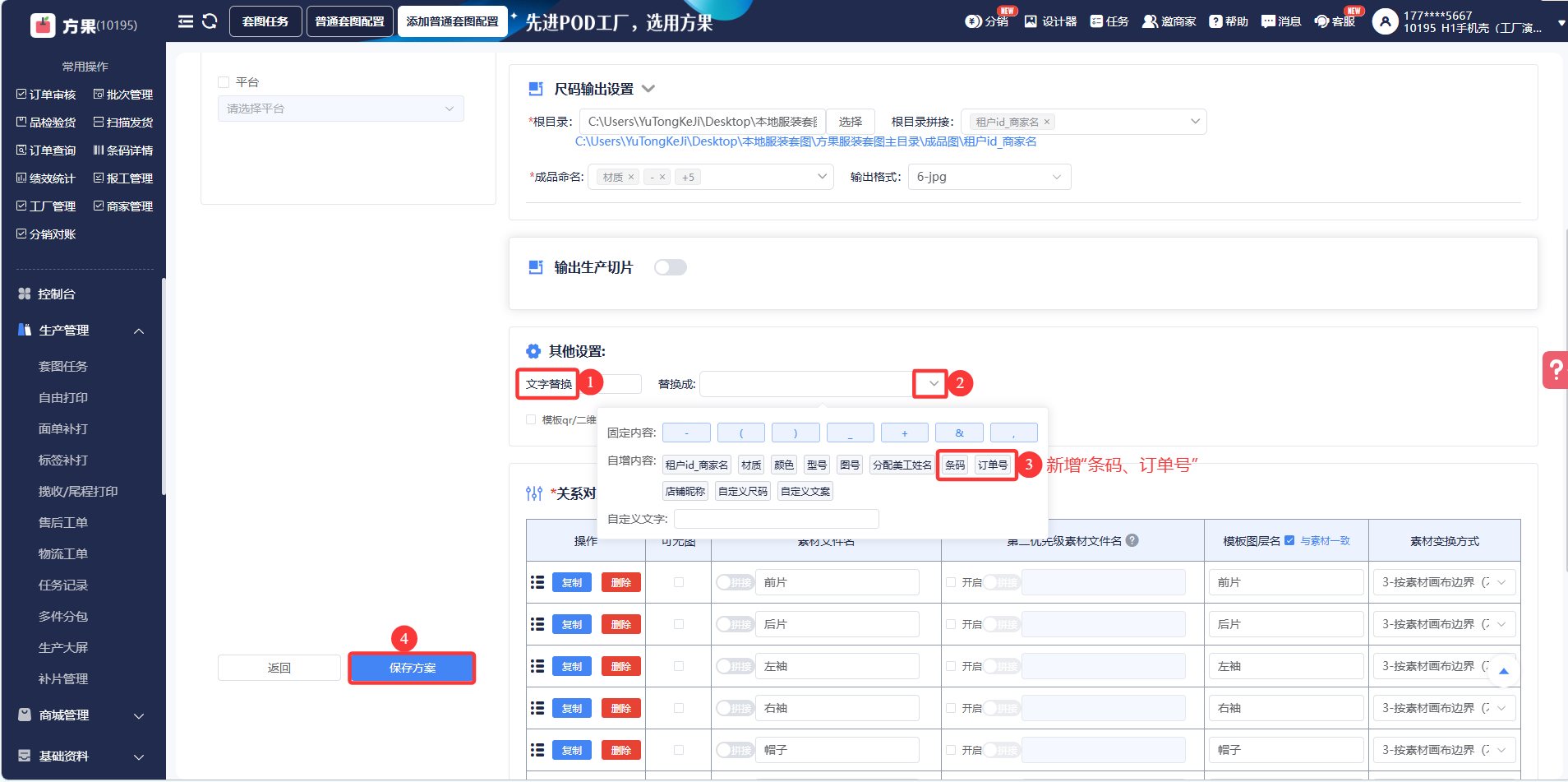Tick the 可充图 checkbox in the 前片 row

click(x=679, y=582)
